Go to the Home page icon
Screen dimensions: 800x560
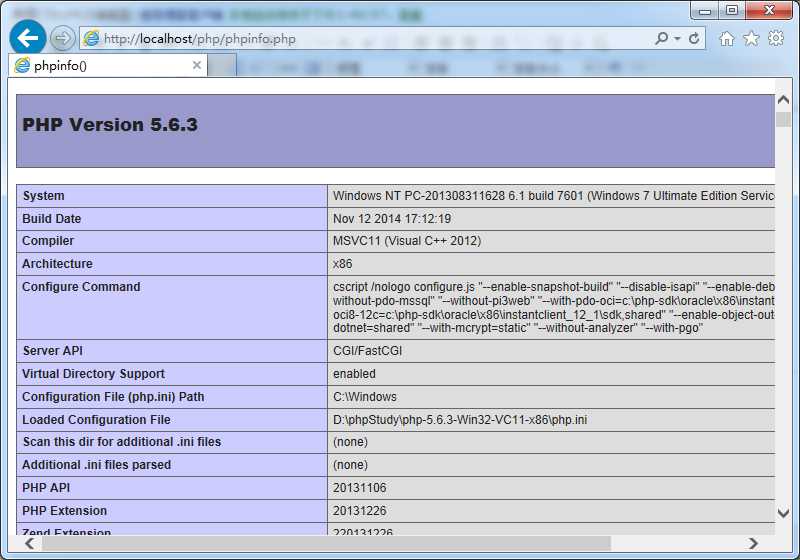coord(727,38)
